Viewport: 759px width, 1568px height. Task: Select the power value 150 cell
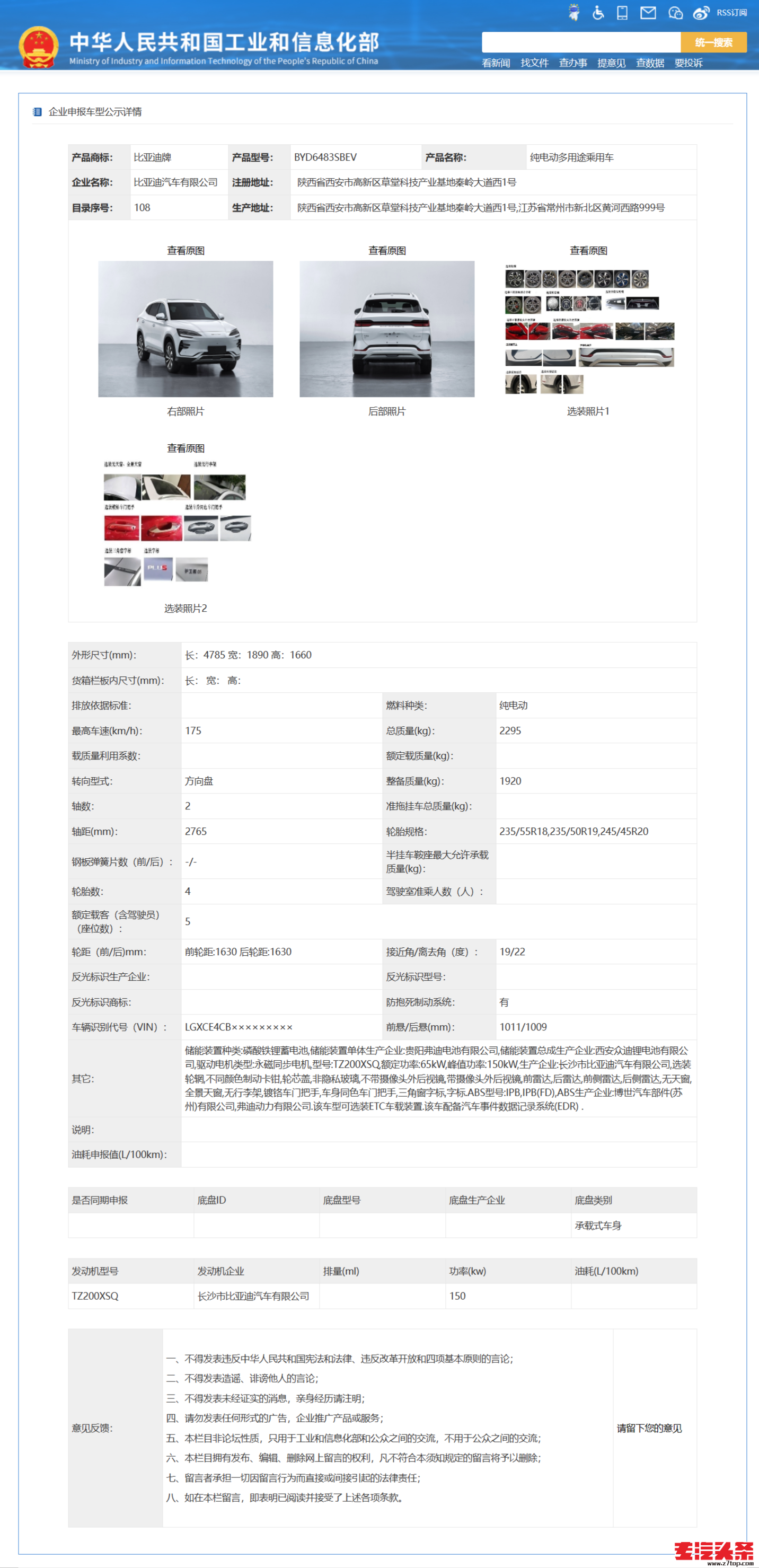point(508,1296)
